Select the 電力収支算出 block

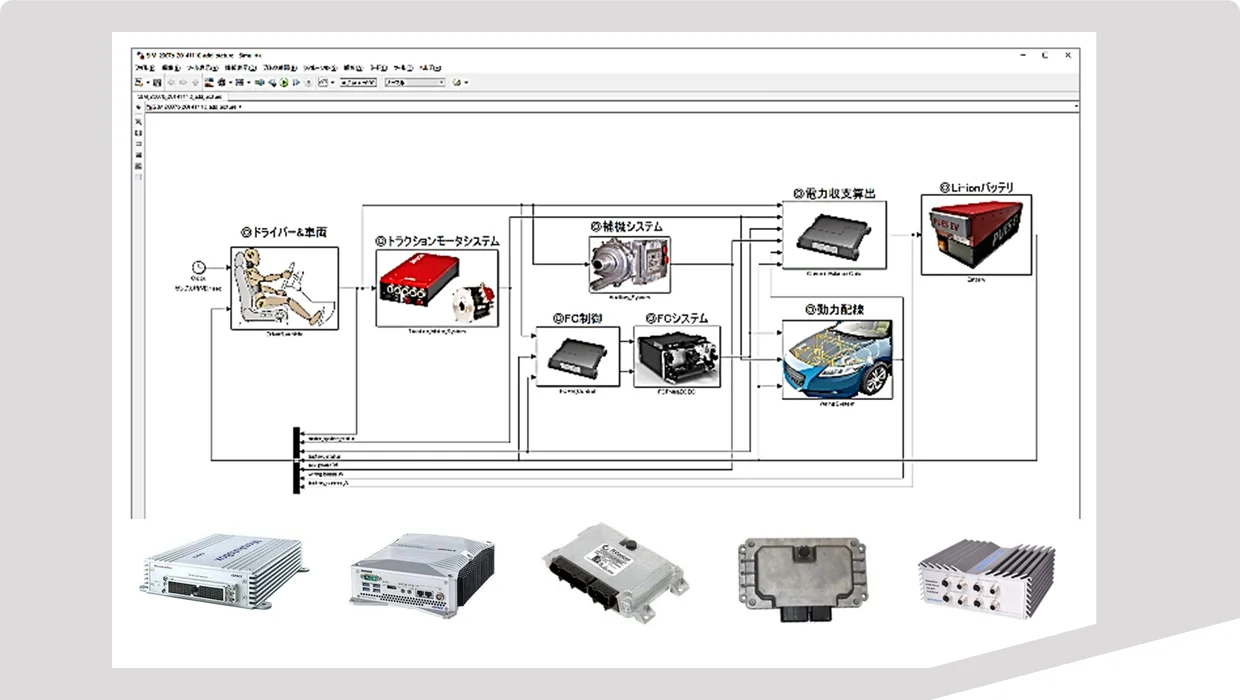pyautogui.click(x=835, y=236)
